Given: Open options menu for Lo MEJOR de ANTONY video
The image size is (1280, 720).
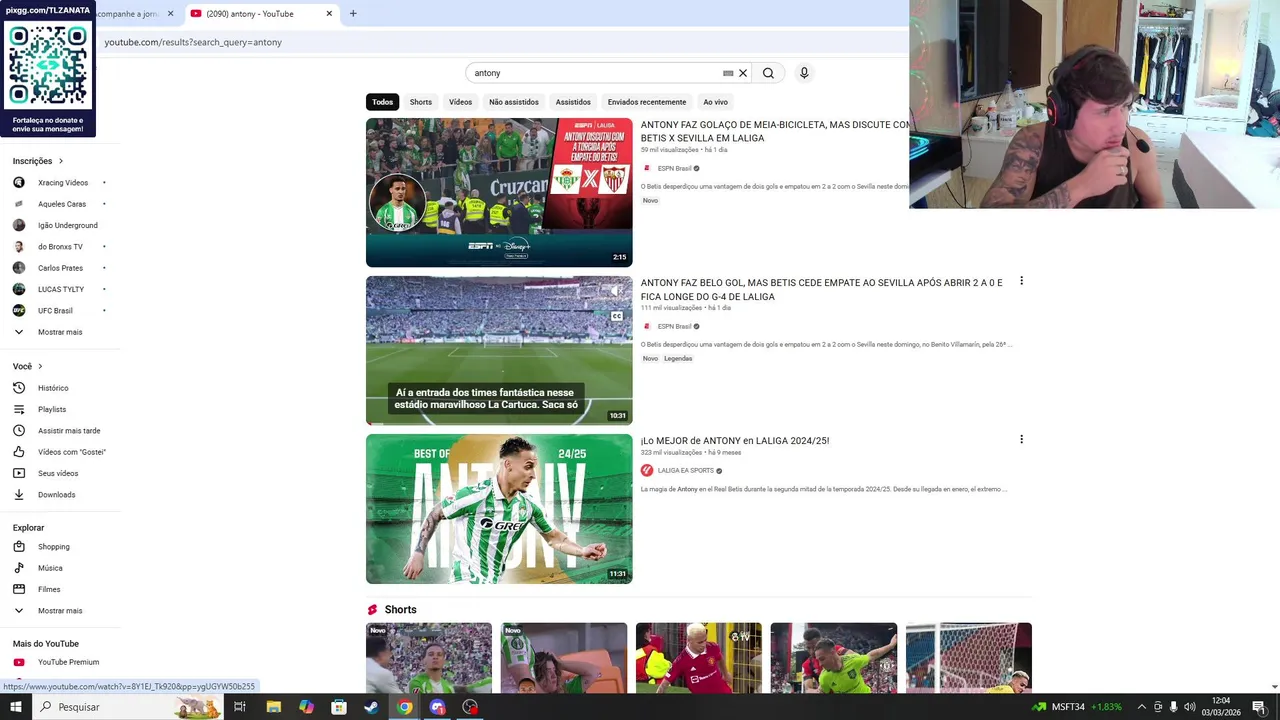Looking at the screenshot, I should (1021, 439).
